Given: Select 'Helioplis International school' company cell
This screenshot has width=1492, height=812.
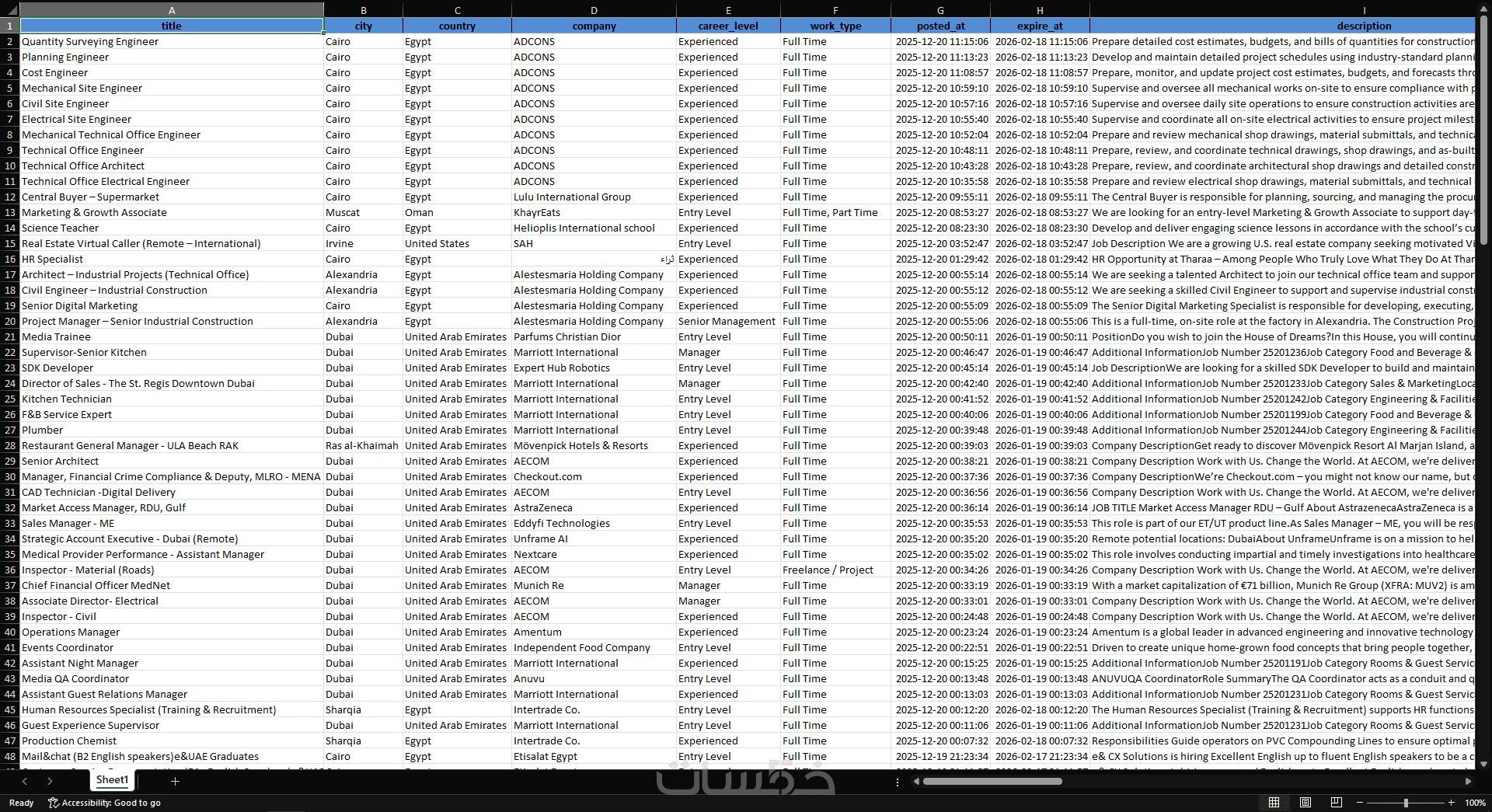Looking at the screenshot, I should [594, 228].
